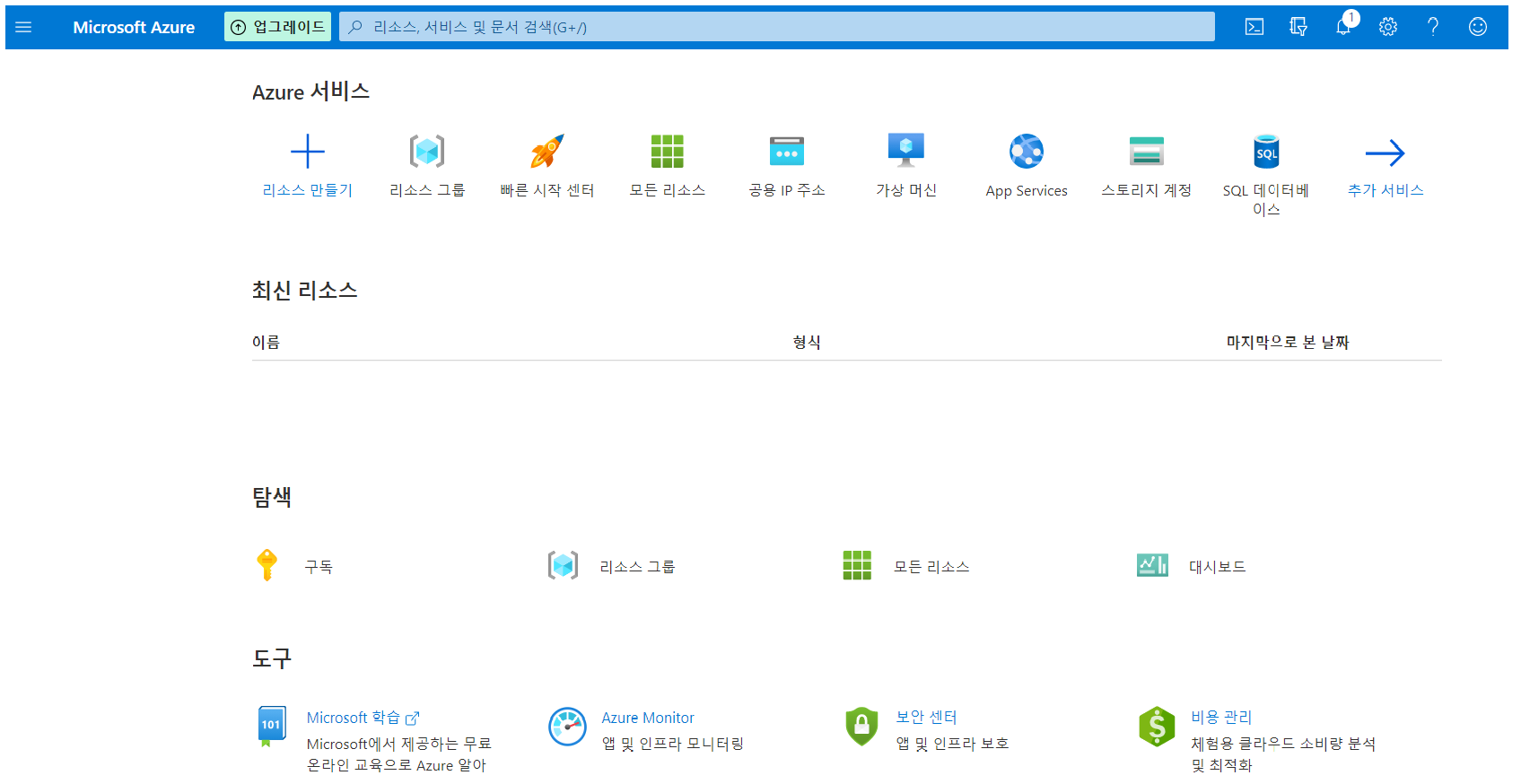This screenshot has height=784, width=1521.
Task: Open 대시보드 chart icon under 탐색
Action: 1152,565
